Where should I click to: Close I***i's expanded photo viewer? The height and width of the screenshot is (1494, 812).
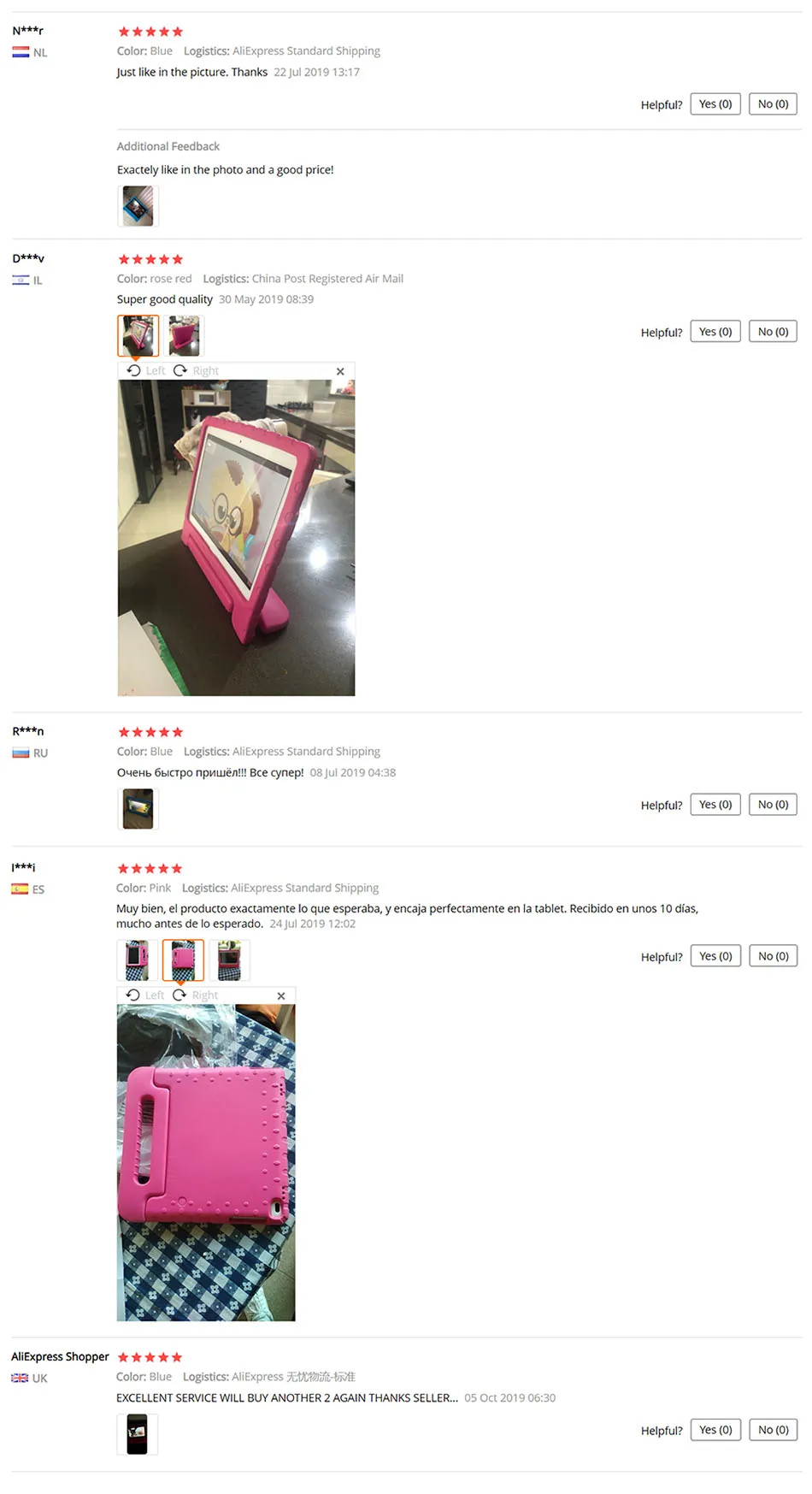tap(281, 996)
